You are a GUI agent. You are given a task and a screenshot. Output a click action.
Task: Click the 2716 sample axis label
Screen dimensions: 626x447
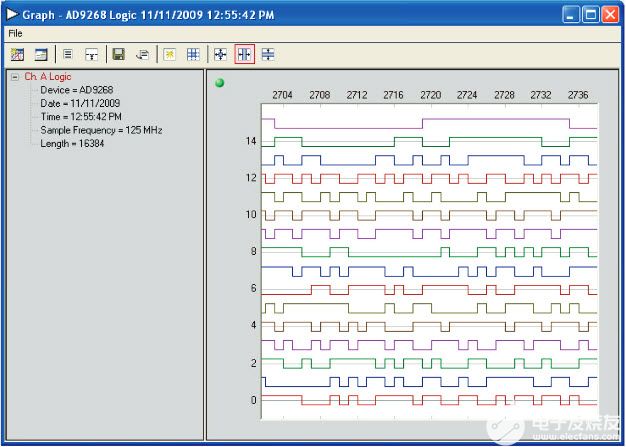pos(393,95)
